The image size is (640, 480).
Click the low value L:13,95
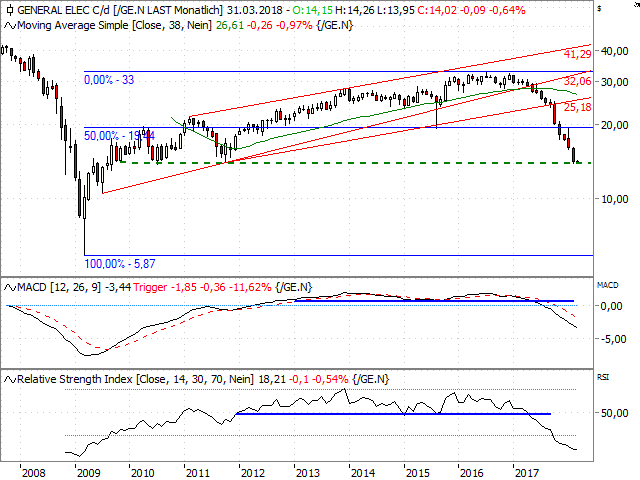pyautogui.click(x=396, y=10)
